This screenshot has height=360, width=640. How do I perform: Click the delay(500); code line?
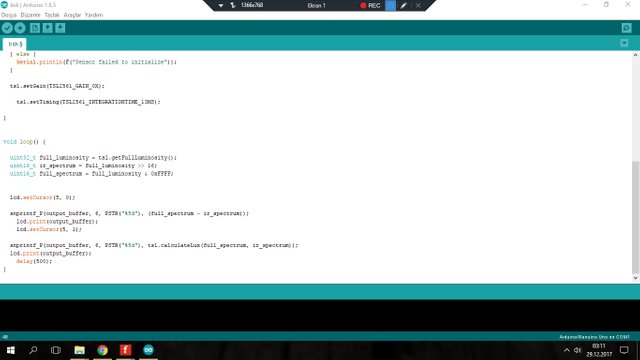click(34, 261)
